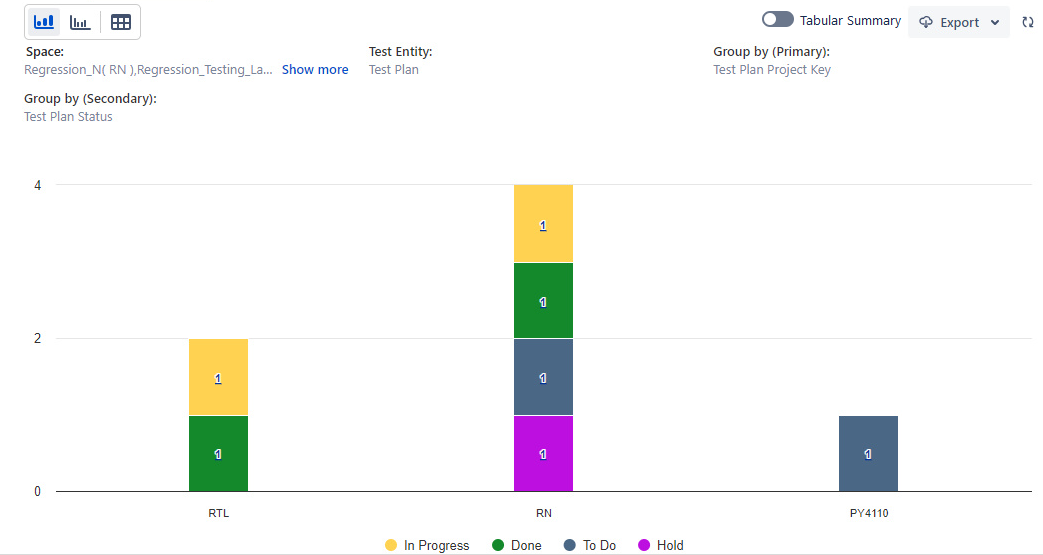Open the Export dropdown

tap(958, 22)
